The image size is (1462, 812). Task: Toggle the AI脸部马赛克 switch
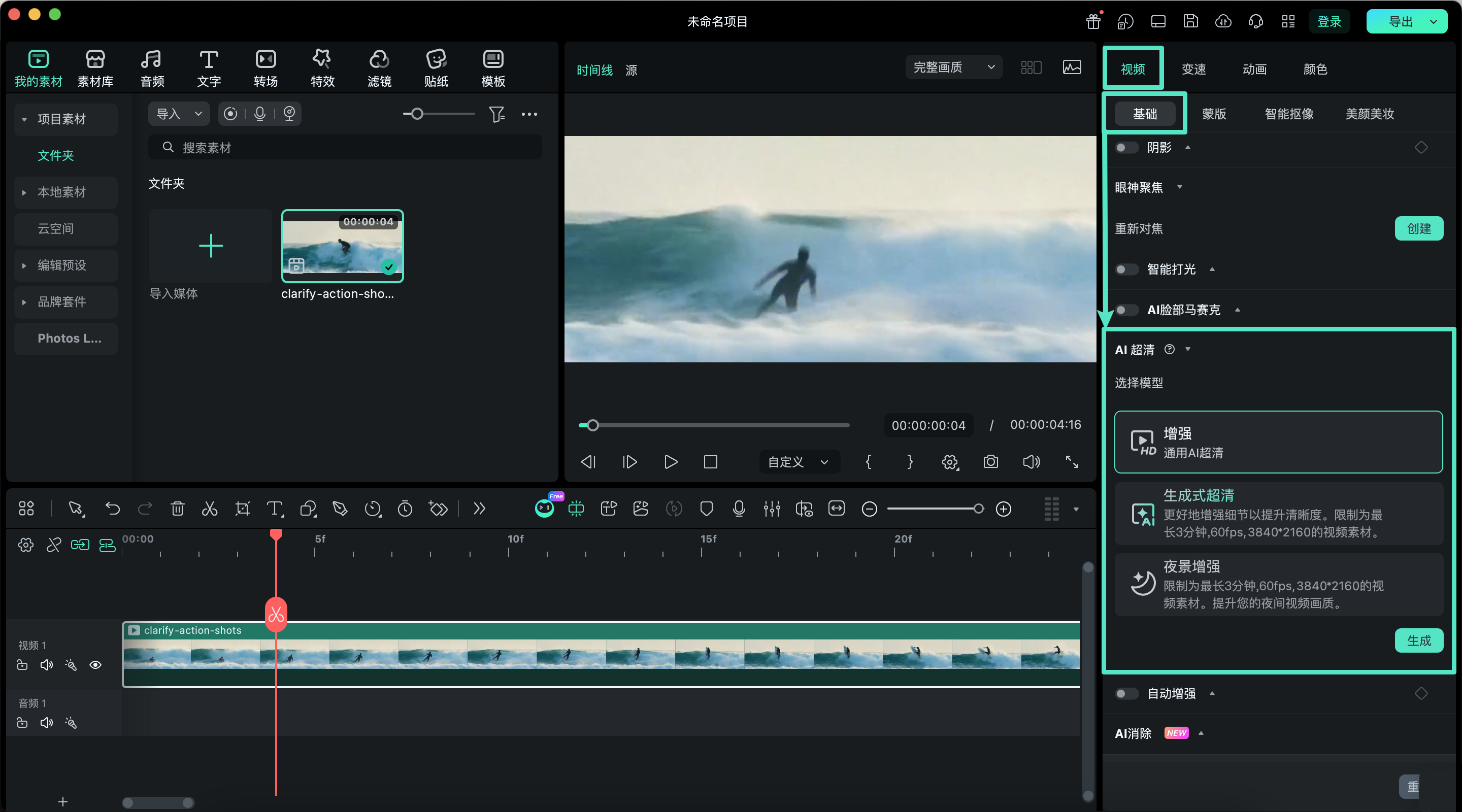[1126, 310]
